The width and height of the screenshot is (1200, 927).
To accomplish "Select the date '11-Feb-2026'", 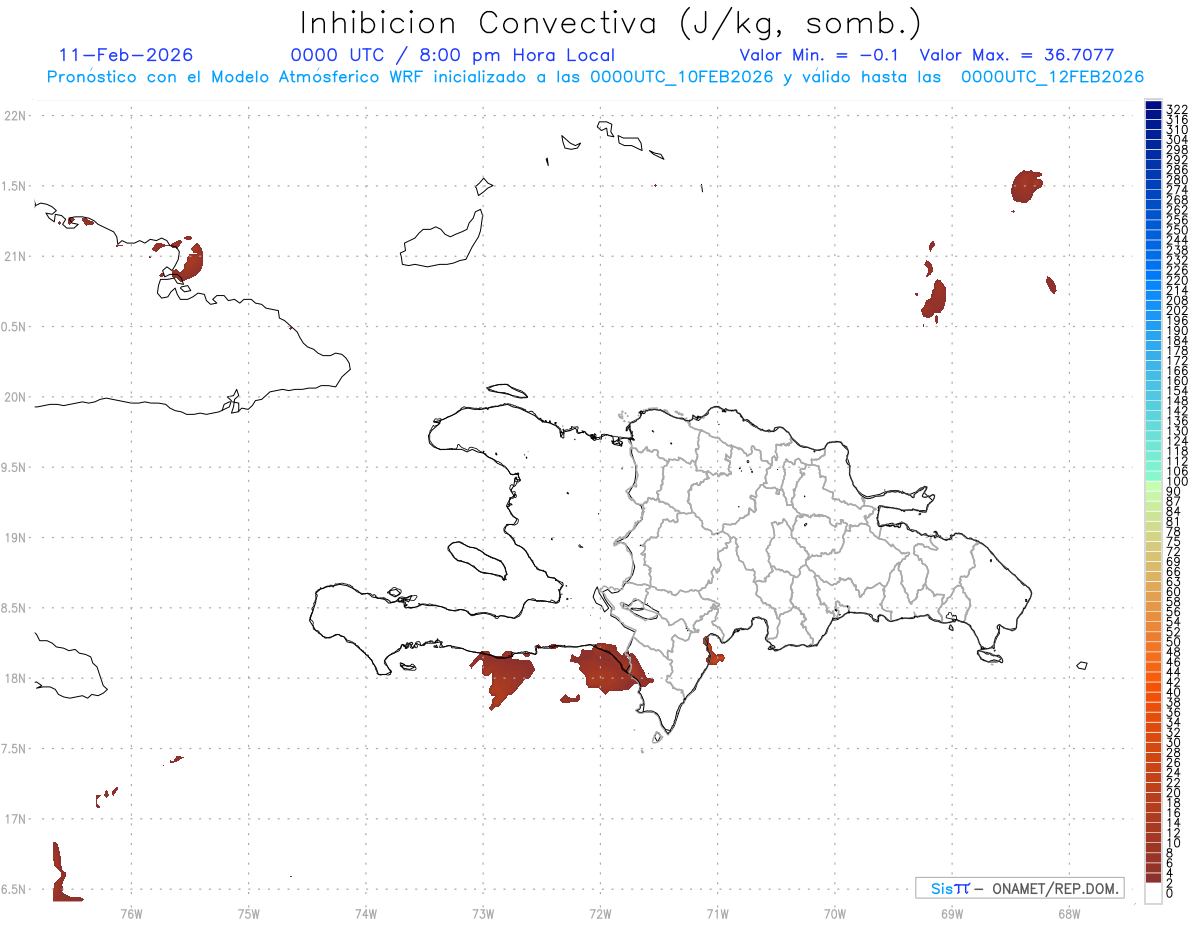I will 126,55.
